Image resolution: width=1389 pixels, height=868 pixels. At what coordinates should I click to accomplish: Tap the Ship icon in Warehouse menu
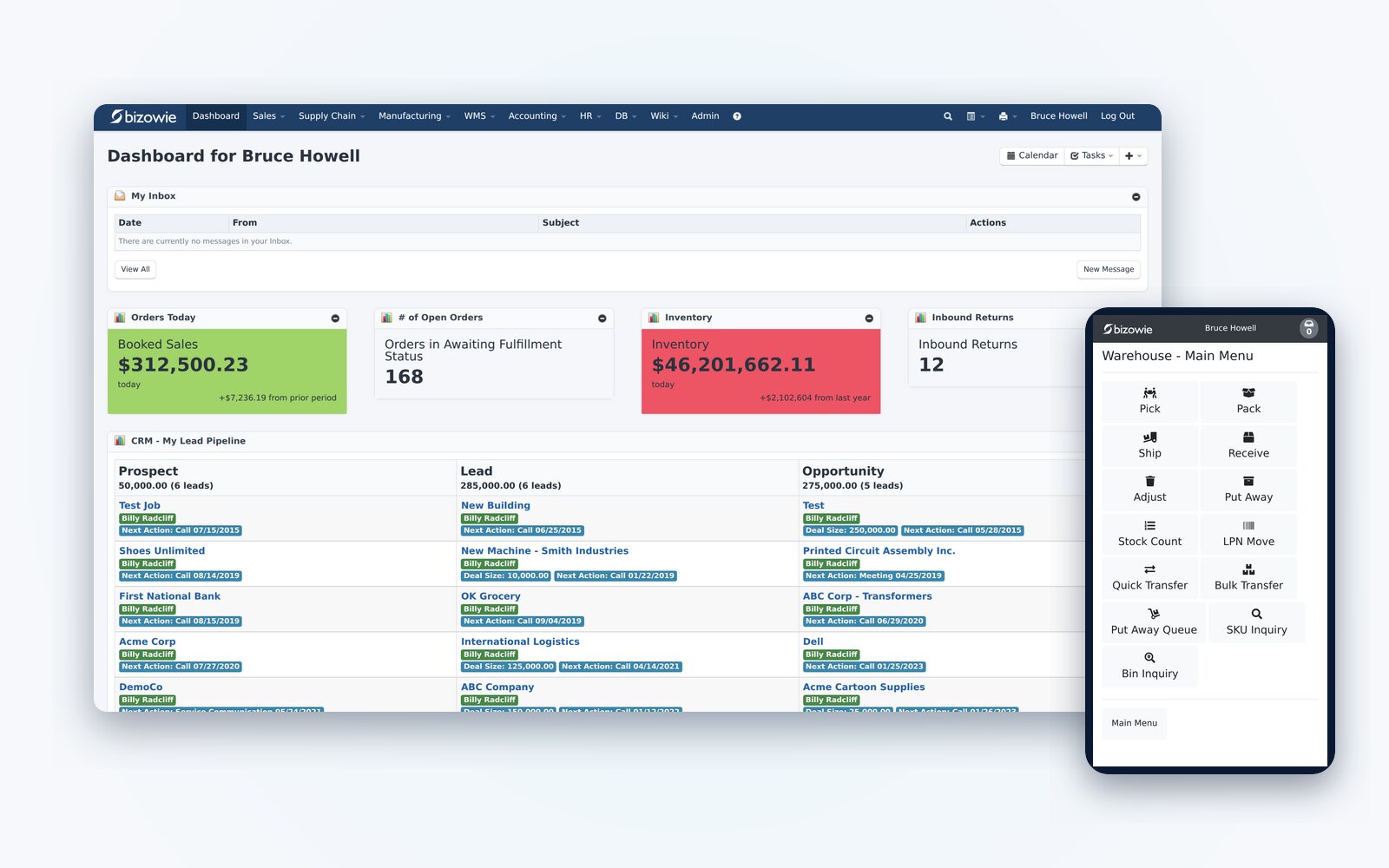click(x=1149, y=437)
